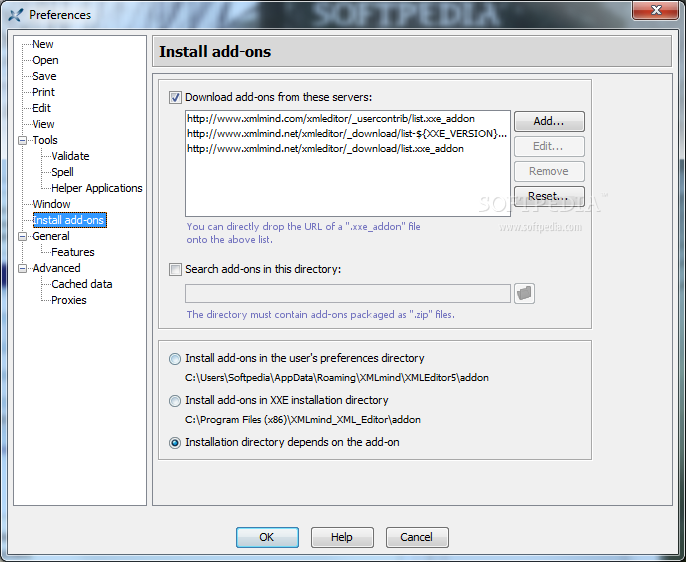Open the Save preferences section
The height and width of the screenshot is (562, 686).
click(44, 76)
